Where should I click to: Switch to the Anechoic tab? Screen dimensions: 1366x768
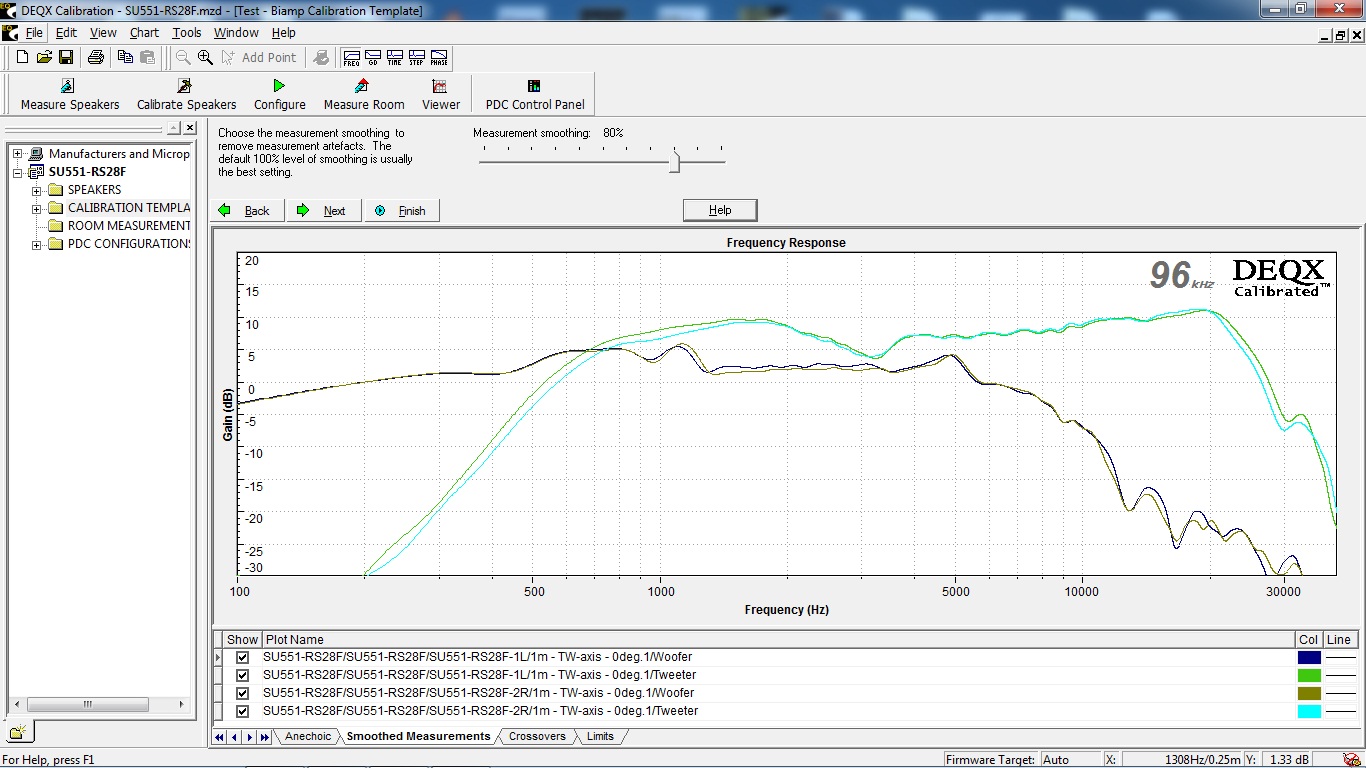307,737
